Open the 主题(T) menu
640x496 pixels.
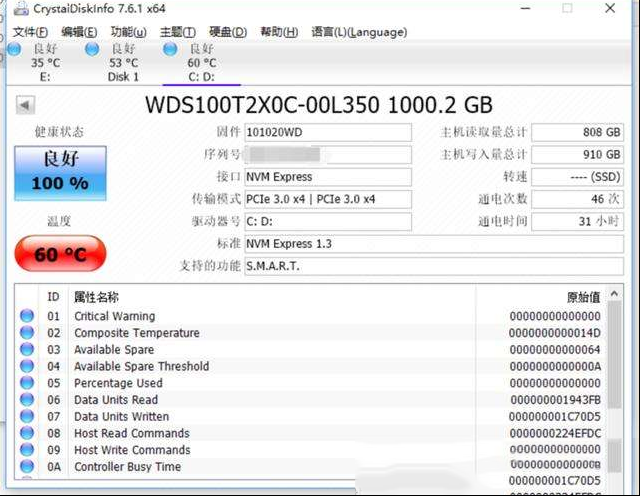point(178,32)
